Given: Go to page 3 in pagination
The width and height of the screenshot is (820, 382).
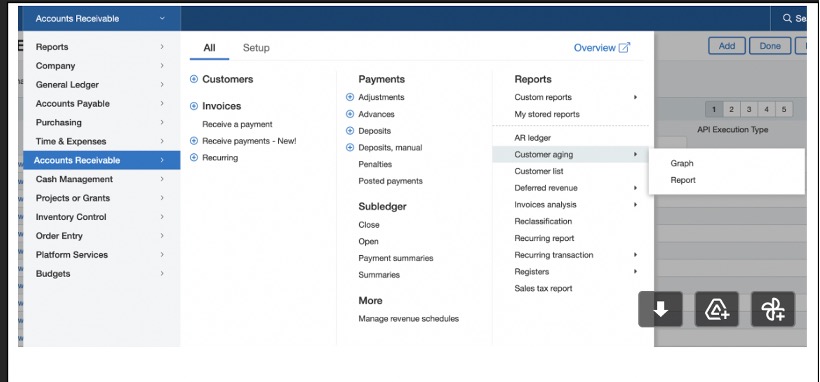Looking at the screenshot, I should (x=749, y=109).
